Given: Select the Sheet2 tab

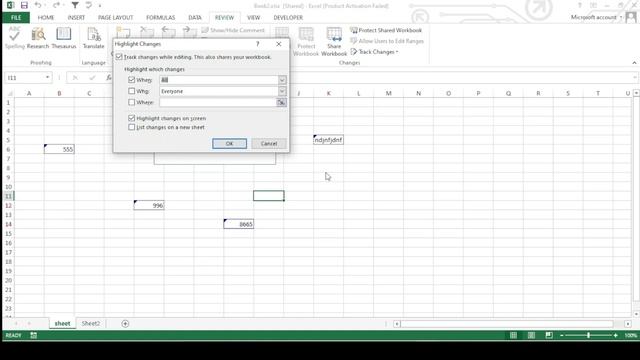Looking at the screenshot, I should coord(91,323).
